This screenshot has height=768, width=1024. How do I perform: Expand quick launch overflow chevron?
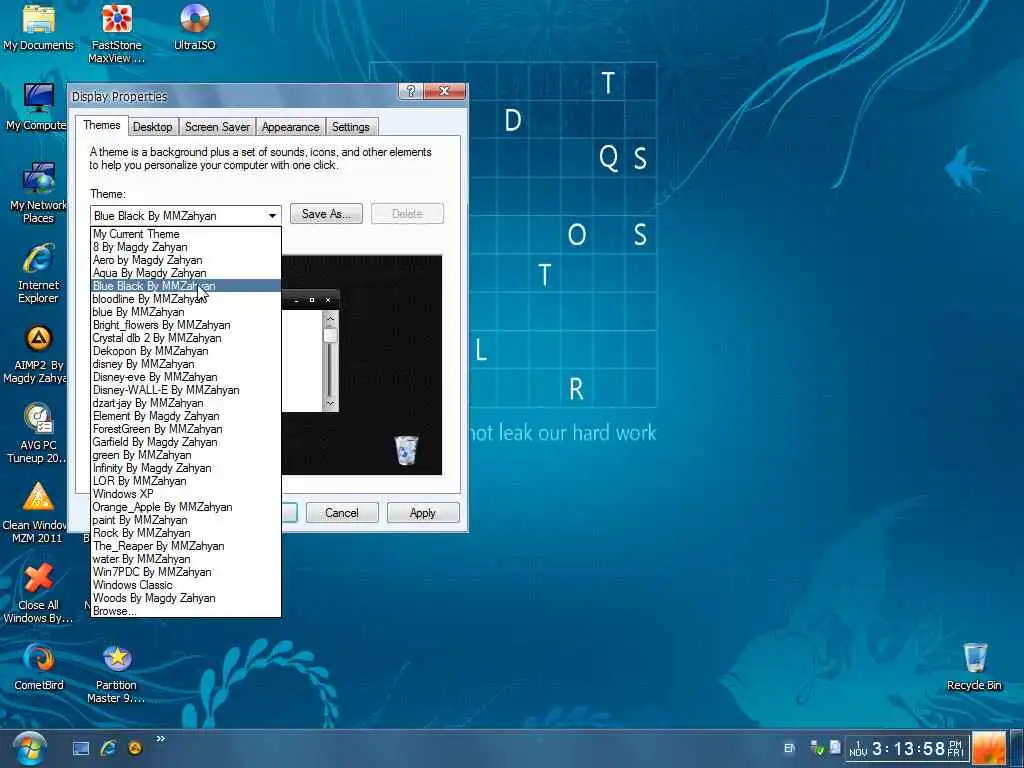[x=161, y=739]
